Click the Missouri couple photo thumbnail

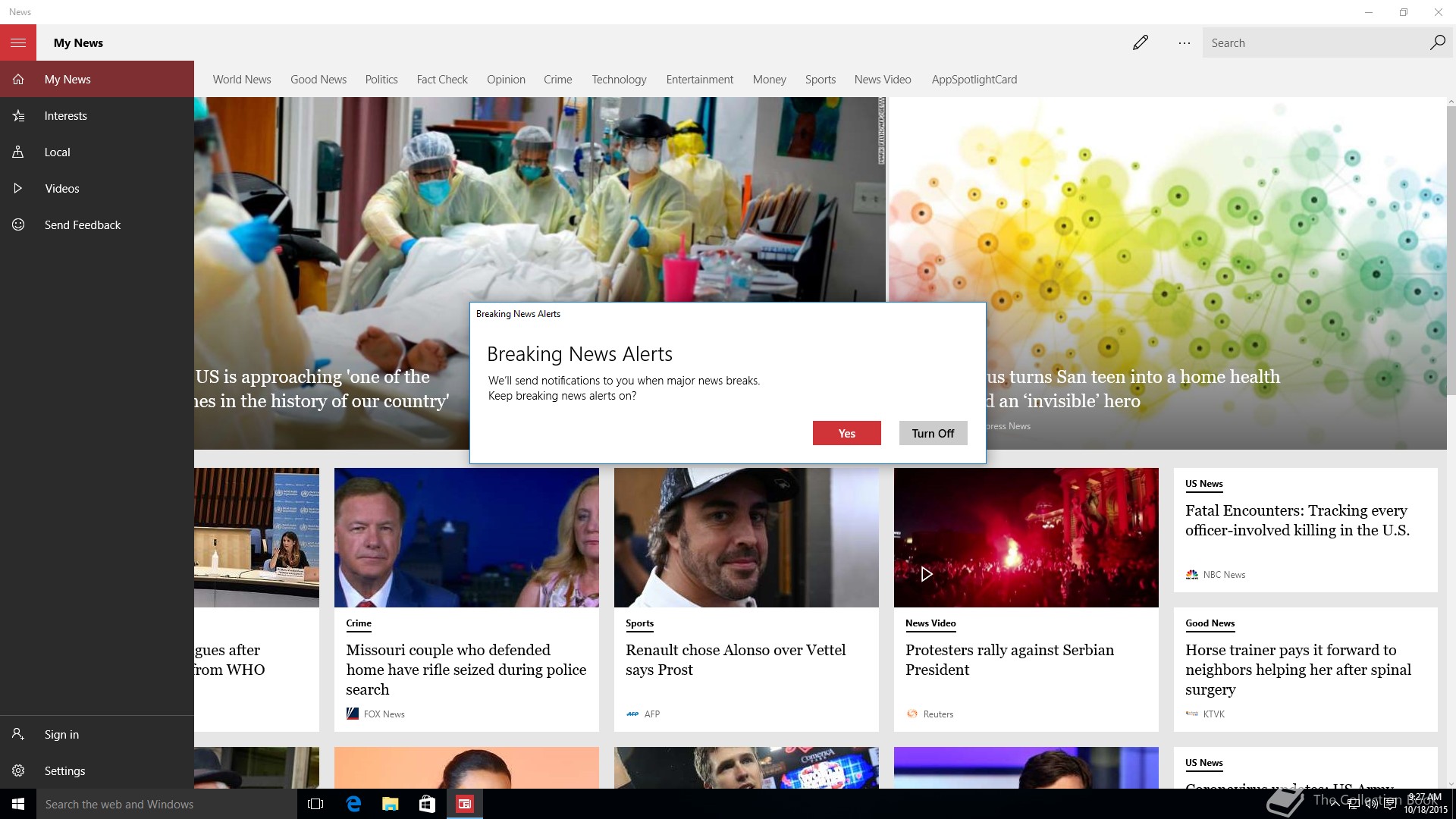[466, 537]
